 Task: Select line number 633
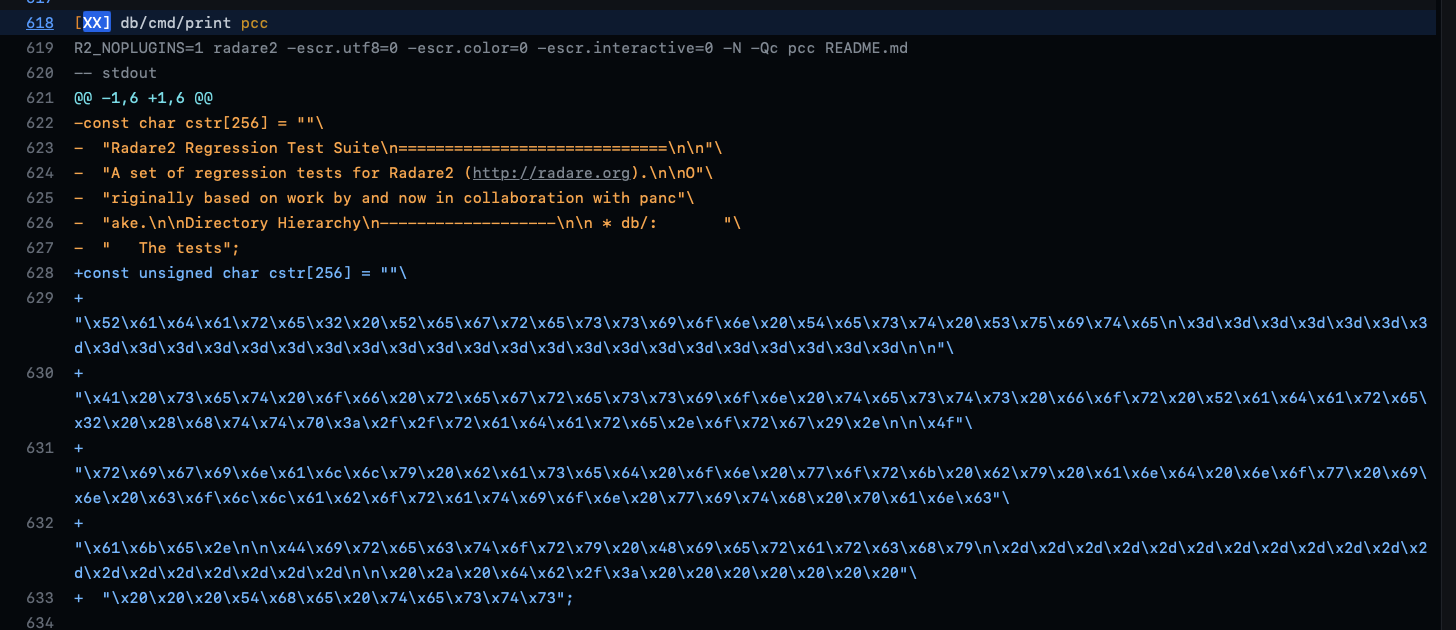click(x=41, y=598)
